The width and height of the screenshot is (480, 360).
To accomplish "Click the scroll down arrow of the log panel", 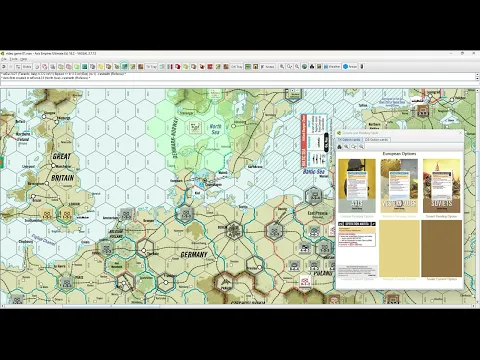I will pos(478,79).
